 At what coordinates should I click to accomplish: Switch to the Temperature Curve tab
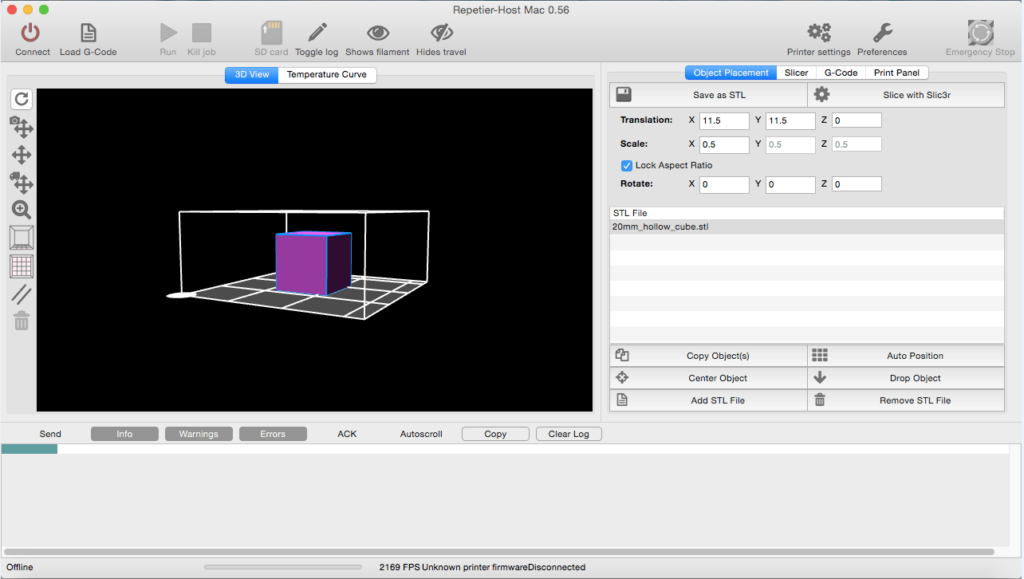[x=327, y=74]
